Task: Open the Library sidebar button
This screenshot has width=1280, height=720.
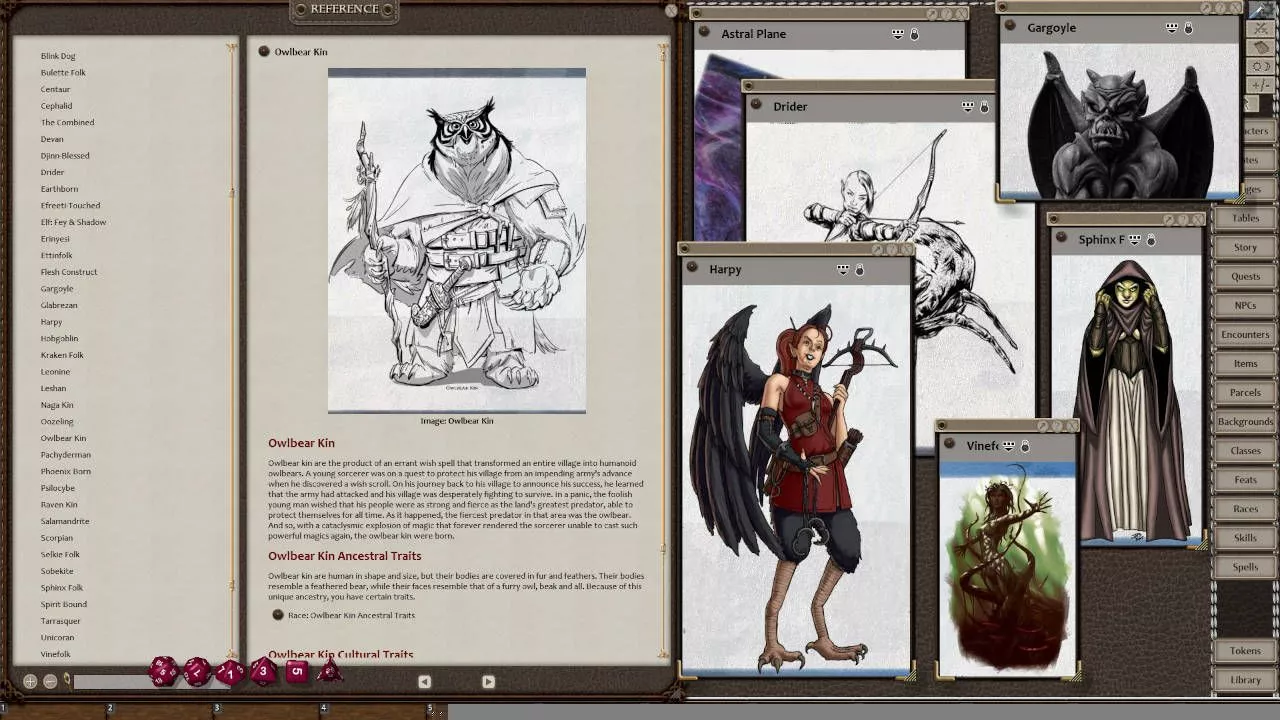Action: (x=1245, y=679)
